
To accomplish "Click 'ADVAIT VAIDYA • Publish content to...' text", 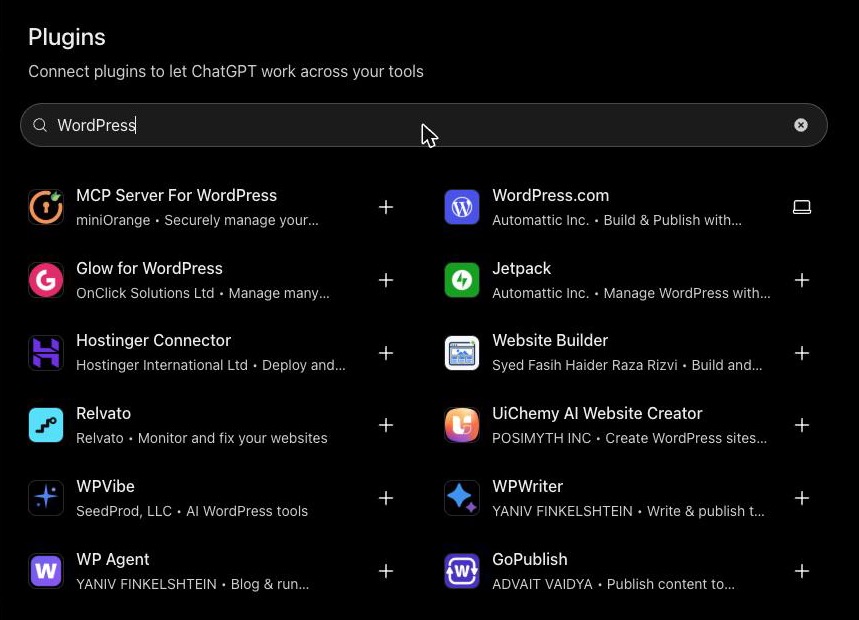I will click(614, 584).
